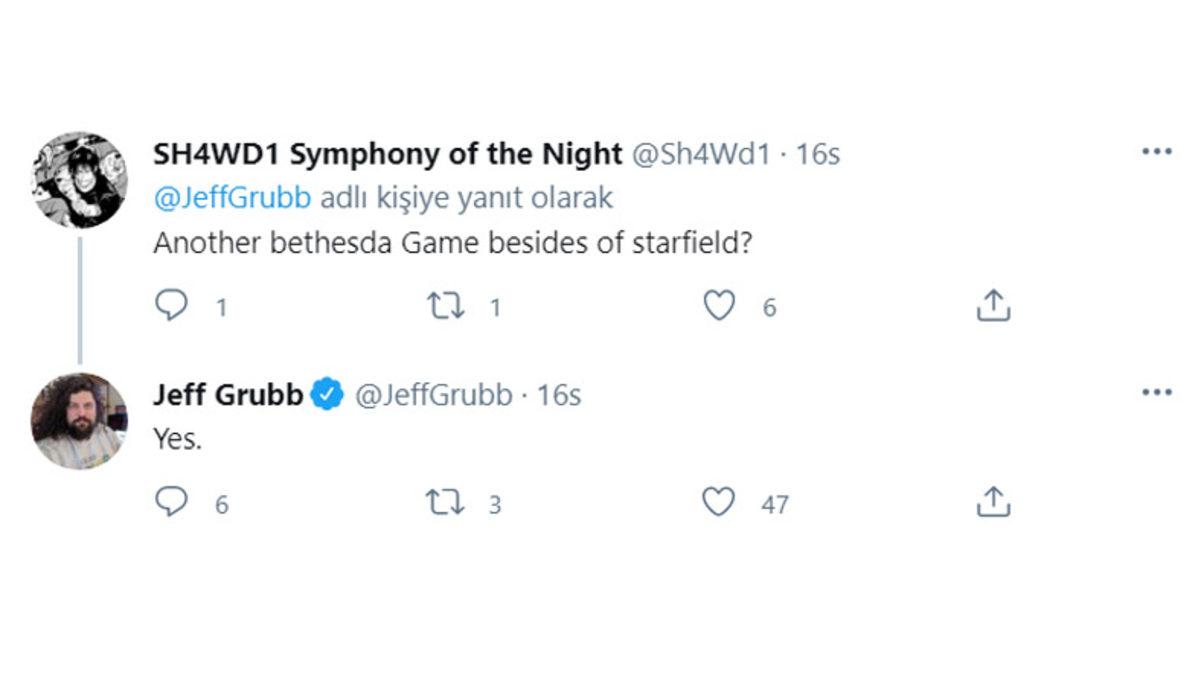Screen dimensions: 1200x675
Task: Open Jeff Grubb tweet's 16s timestamp
Action: [x=559, y=395]
